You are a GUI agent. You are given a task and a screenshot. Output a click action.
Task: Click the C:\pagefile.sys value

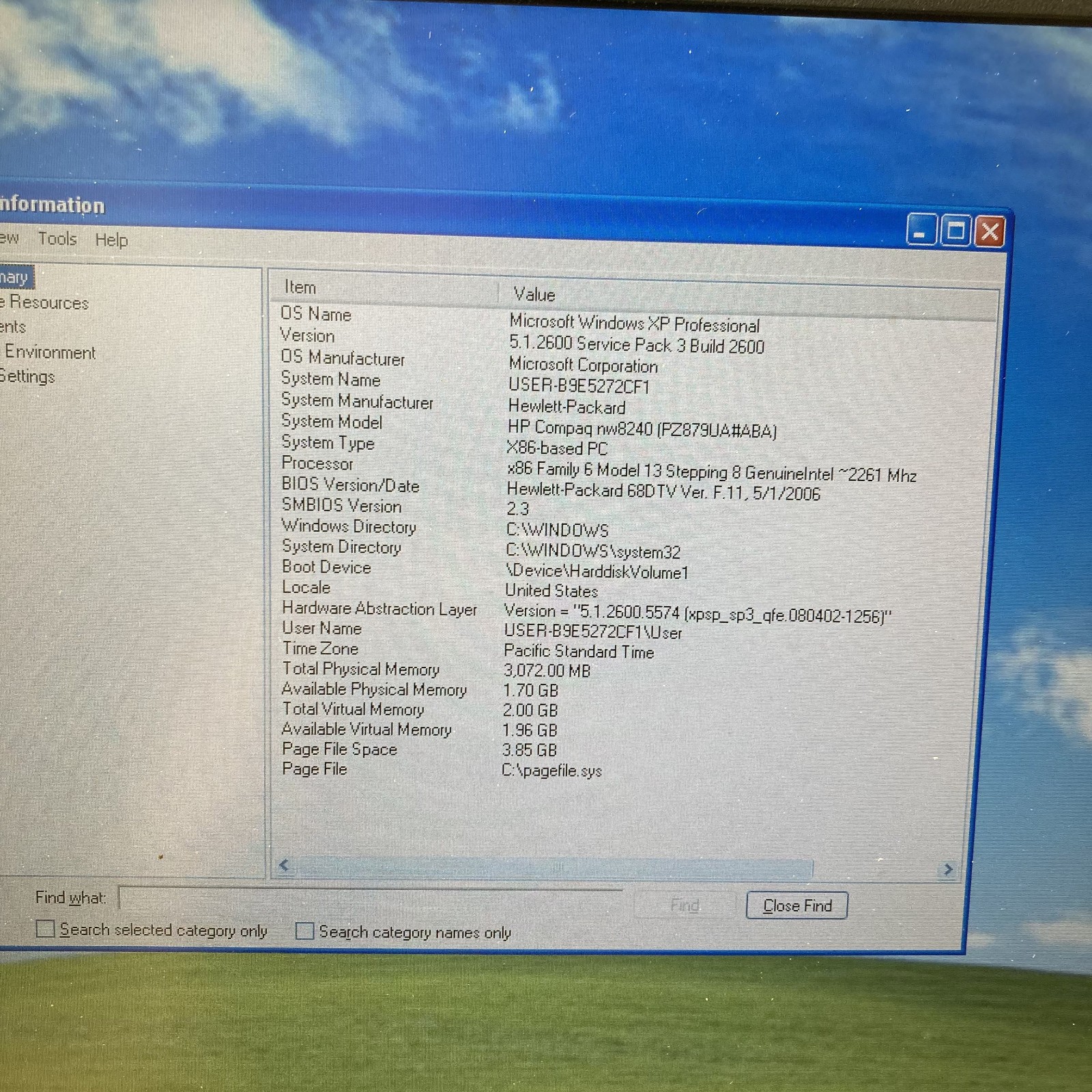click(551, 771)
